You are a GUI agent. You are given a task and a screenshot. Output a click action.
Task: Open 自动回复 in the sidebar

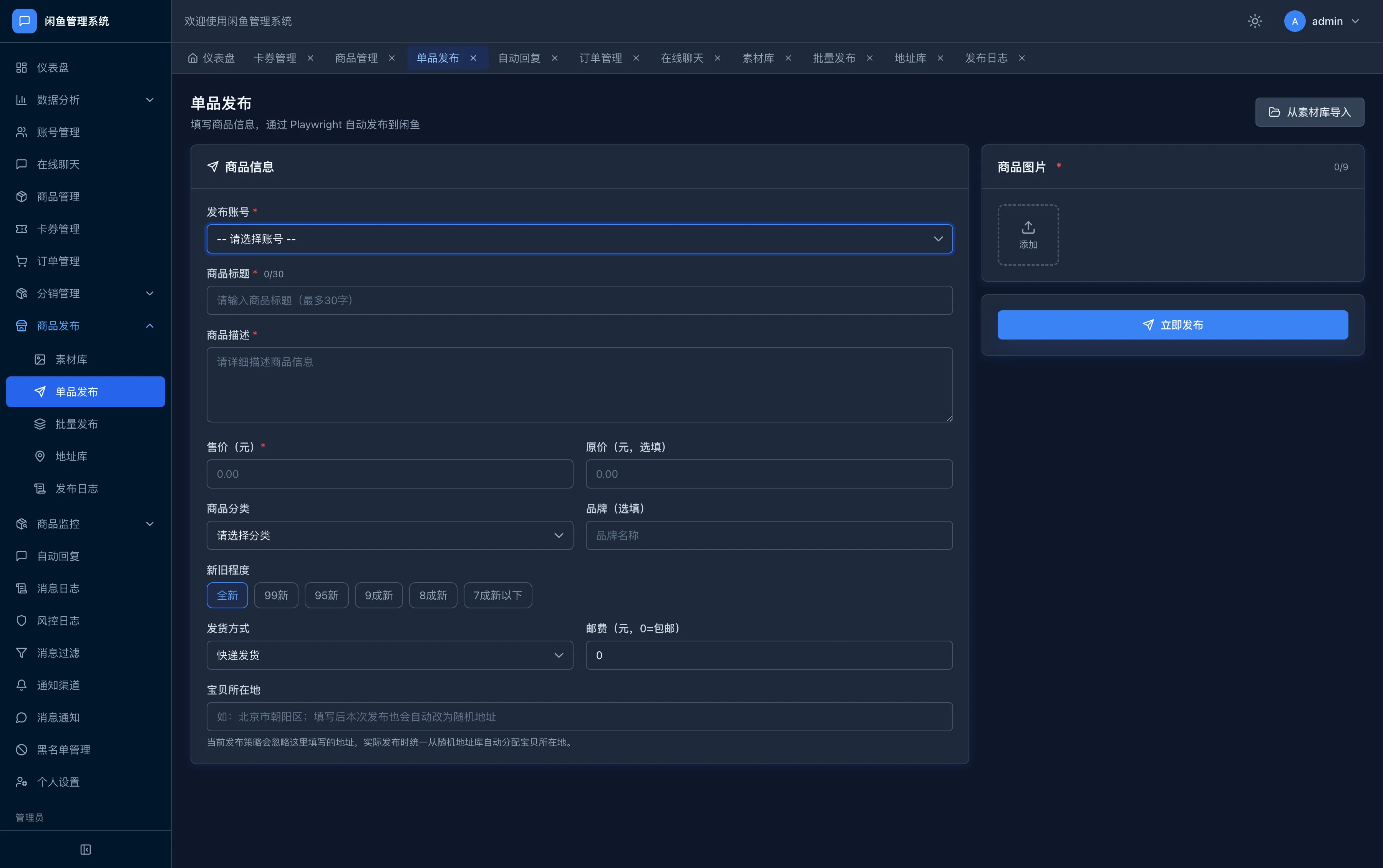(86, 556)
